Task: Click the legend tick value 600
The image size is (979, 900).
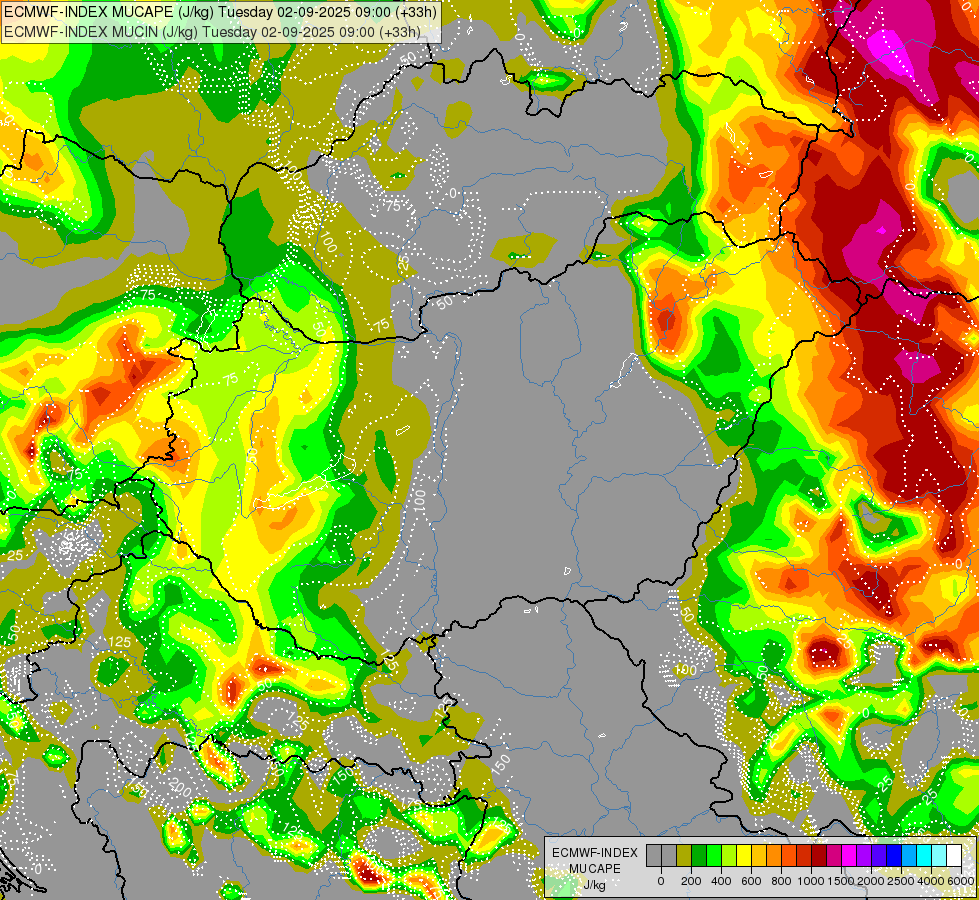Action: [x=752, y=881]
